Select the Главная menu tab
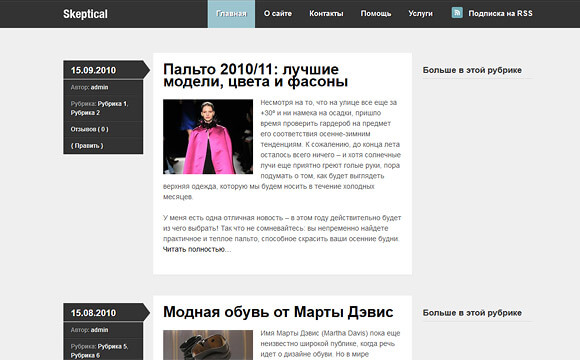The width and height of the screenshot is (580, 360). point(231,14)
